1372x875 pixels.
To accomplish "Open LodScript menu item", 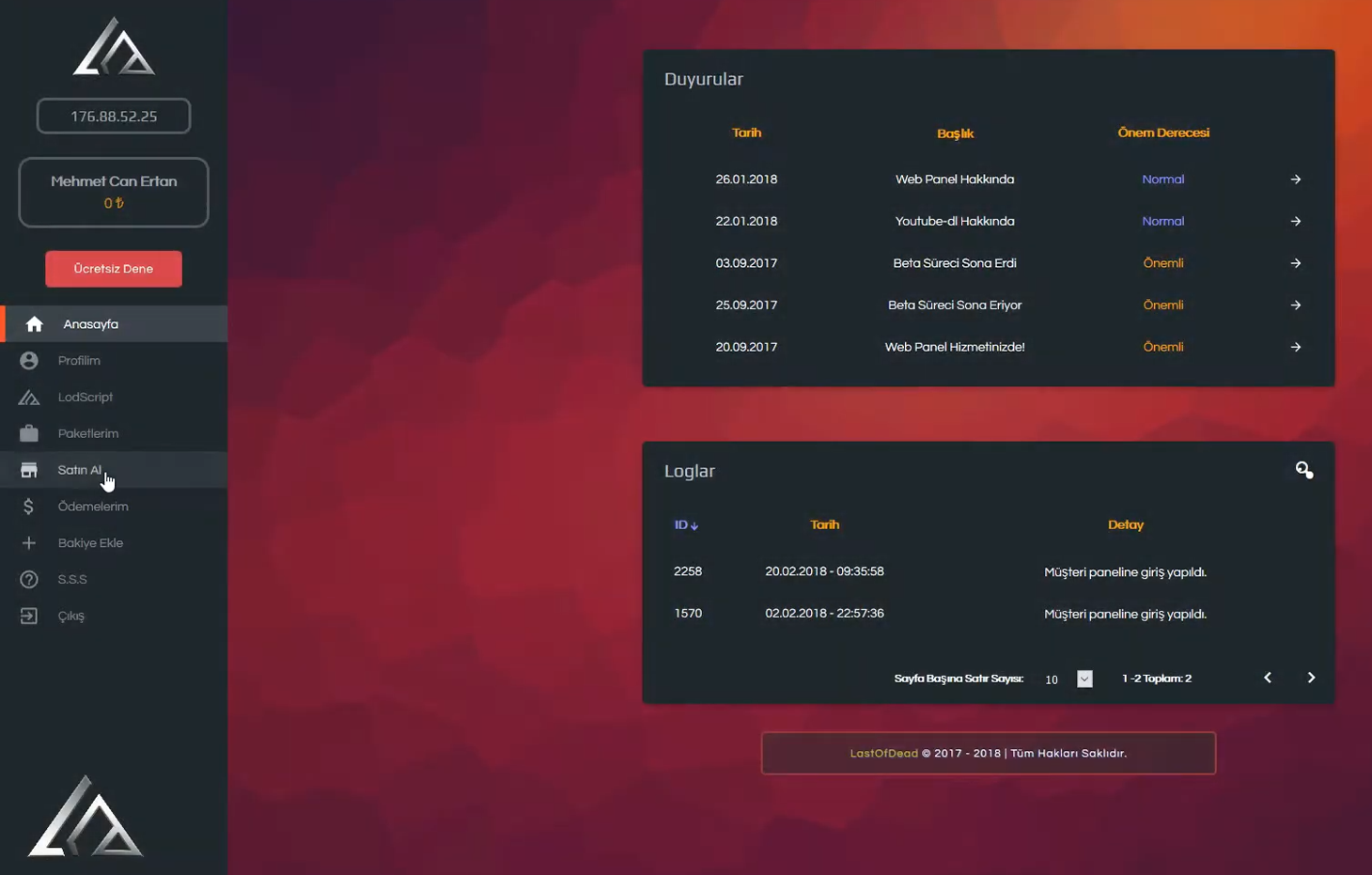I will [x=114, y=398].
